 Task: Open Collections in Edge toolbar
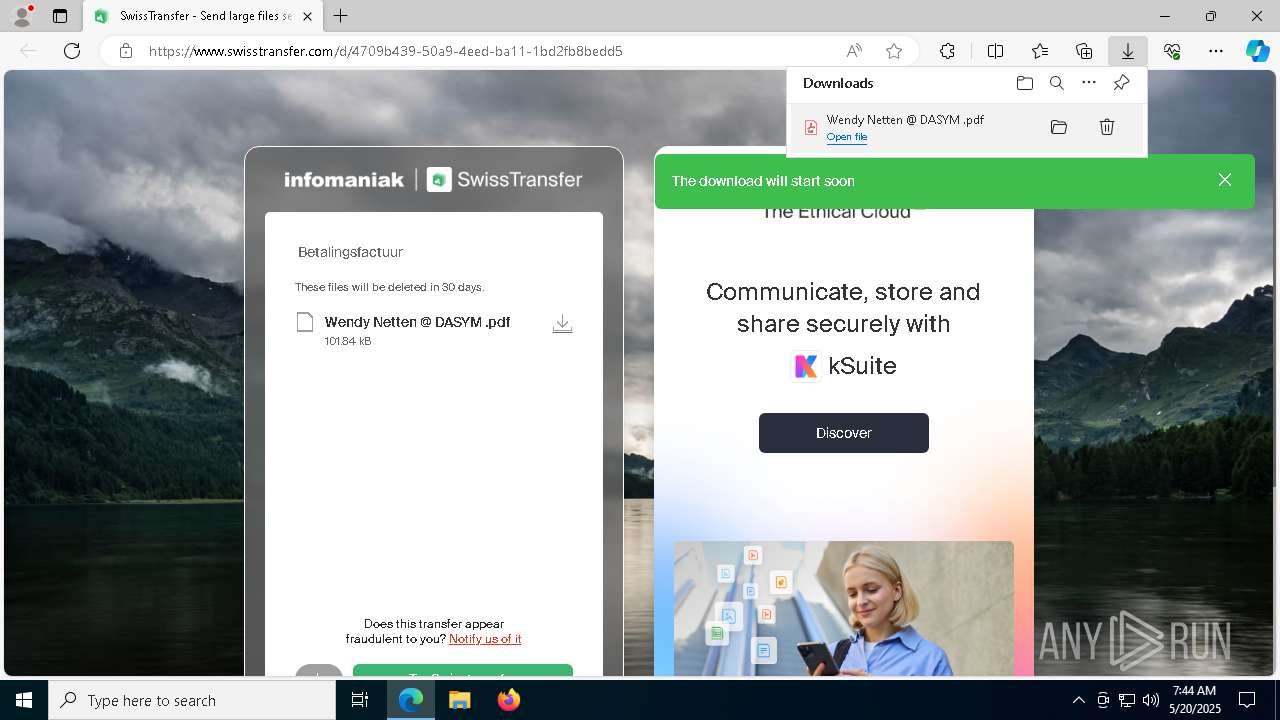1084,51
